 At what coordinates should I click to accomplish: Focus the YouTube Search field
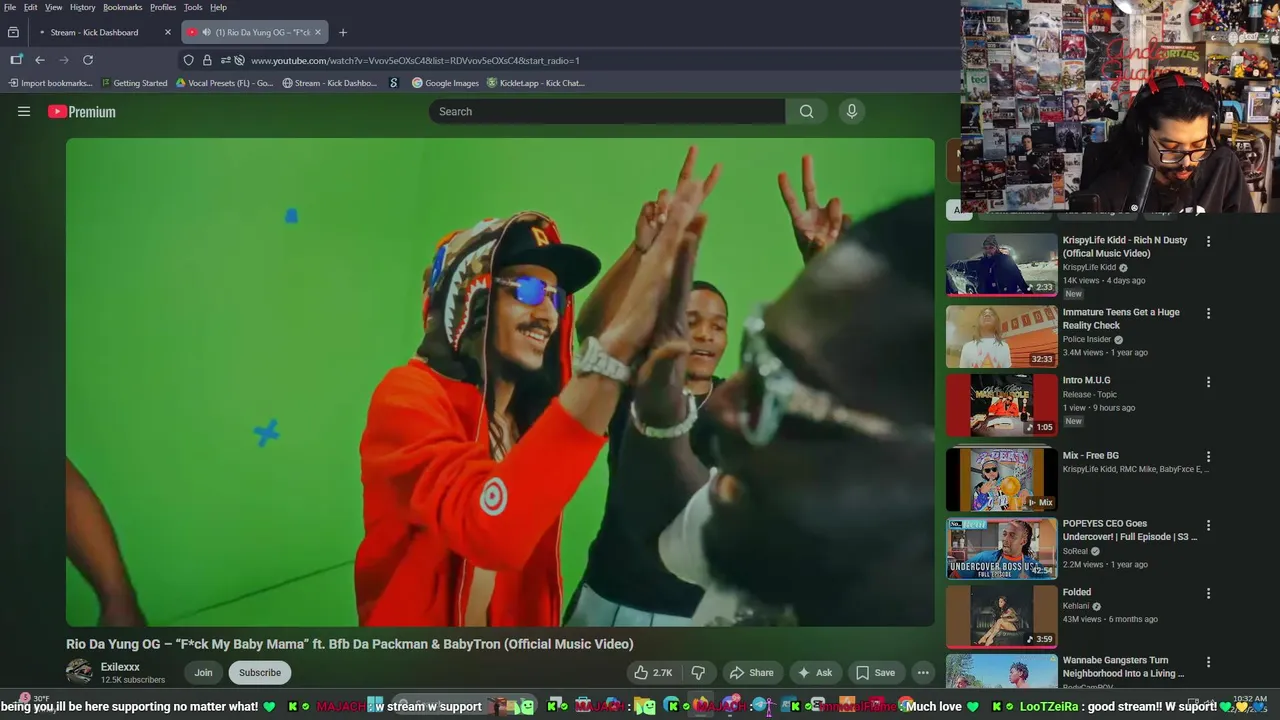607,112
